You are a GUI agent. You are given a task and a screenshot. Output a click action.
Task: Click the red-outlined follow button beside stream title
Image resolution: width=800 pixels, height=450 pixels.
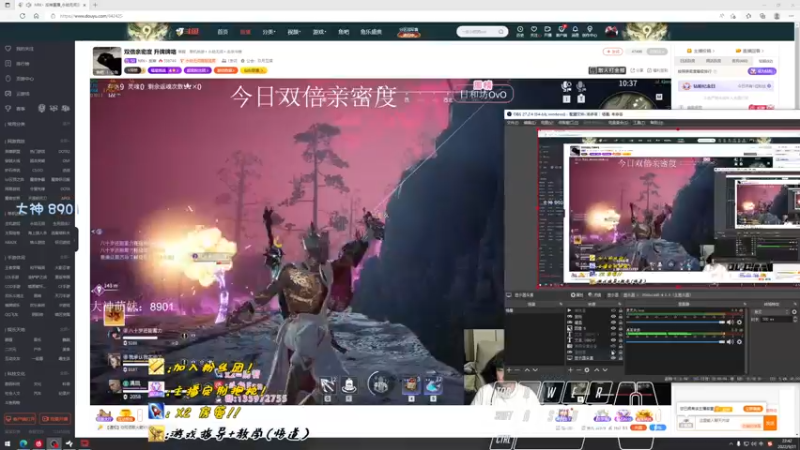613,52
